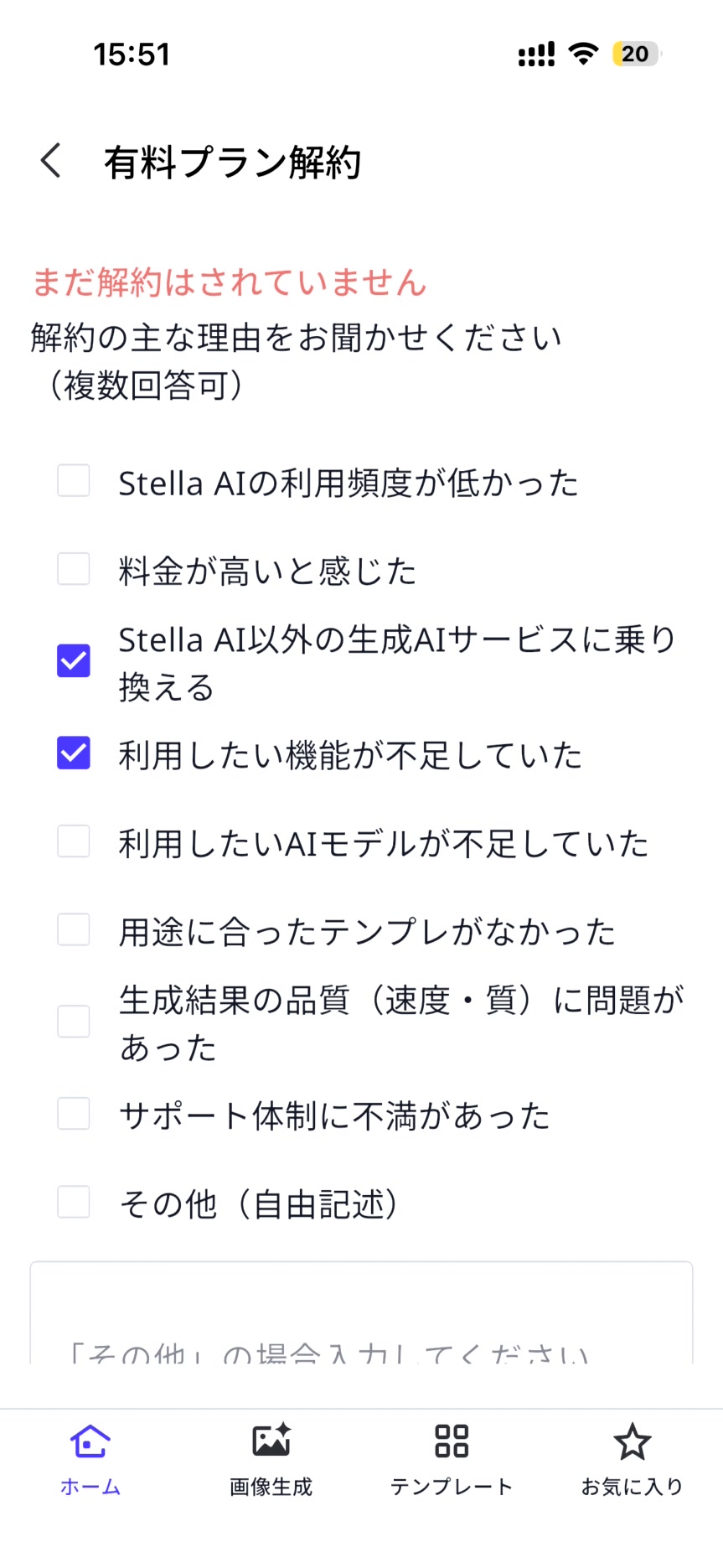Check the '料金が高いと感じた' checkbox

pos(74,569)
